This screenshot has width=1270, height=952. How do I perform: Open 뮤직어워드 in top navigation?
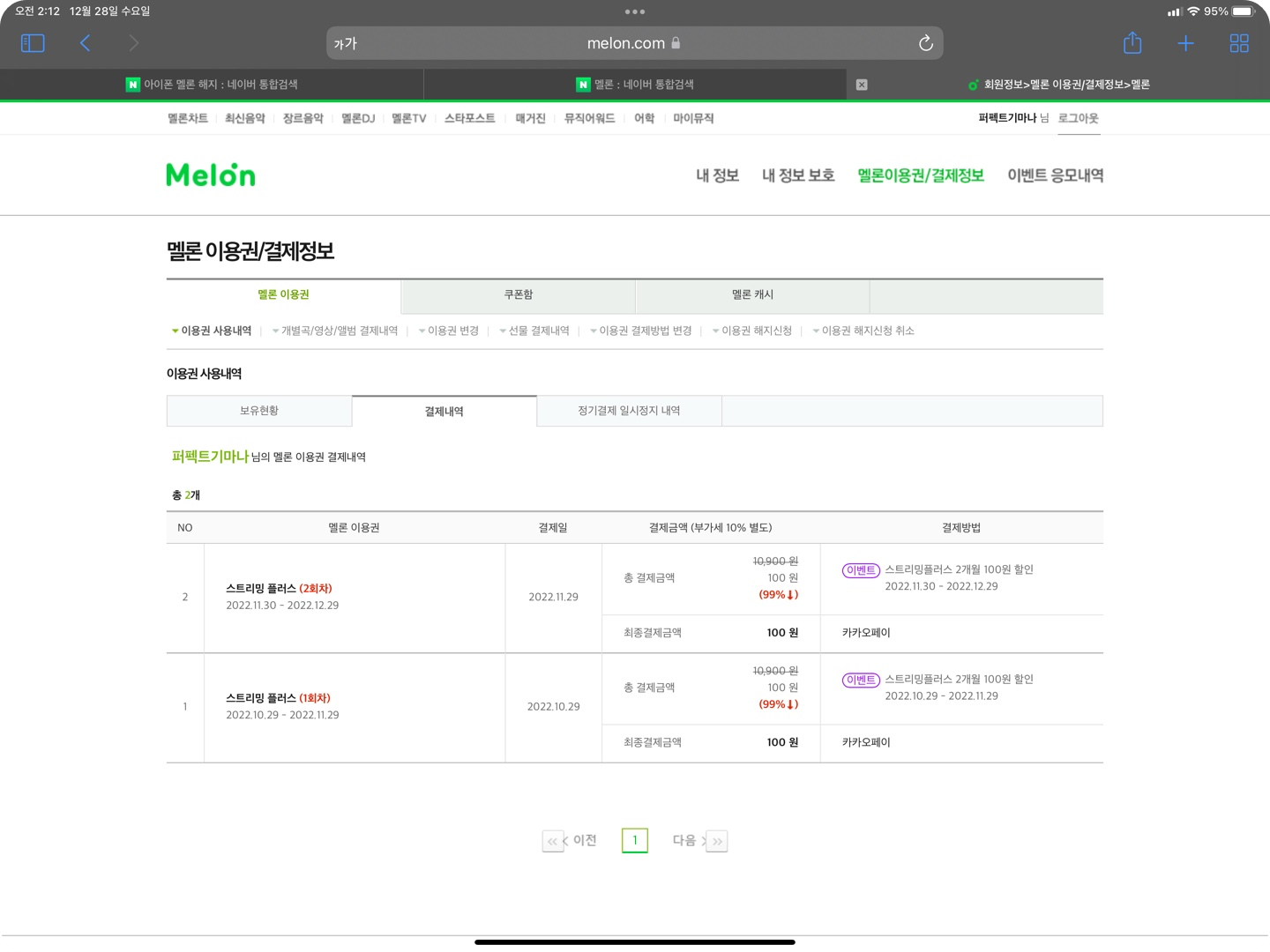click(x=589, y=118)
